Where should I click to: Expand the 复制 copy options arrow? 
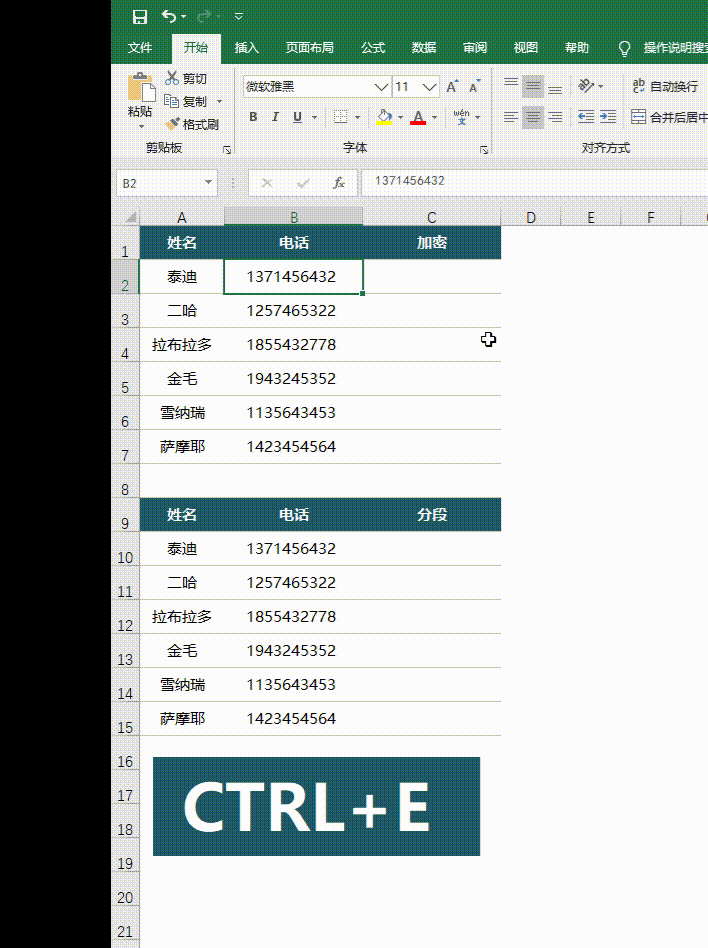pos(219,102)
